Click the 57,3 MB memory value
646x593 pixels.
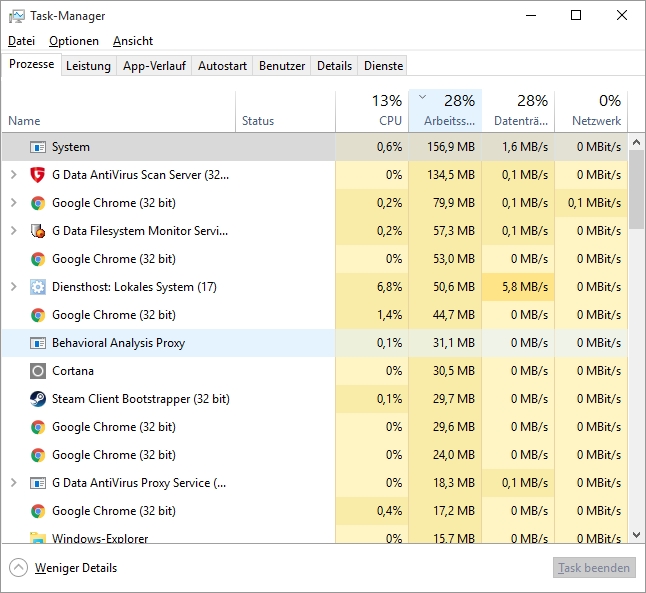point(454,231)
